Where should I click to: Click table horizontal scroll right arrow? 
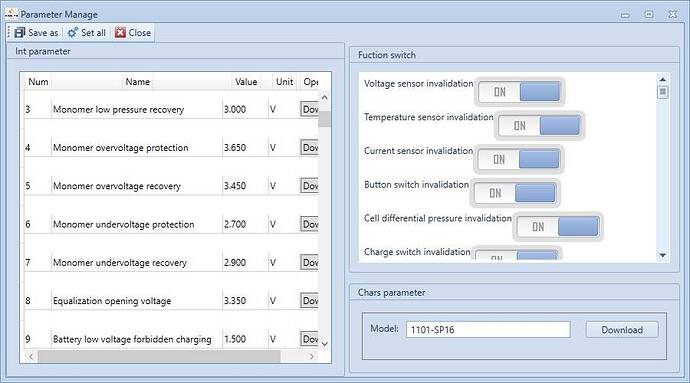[x=312, y=356]
